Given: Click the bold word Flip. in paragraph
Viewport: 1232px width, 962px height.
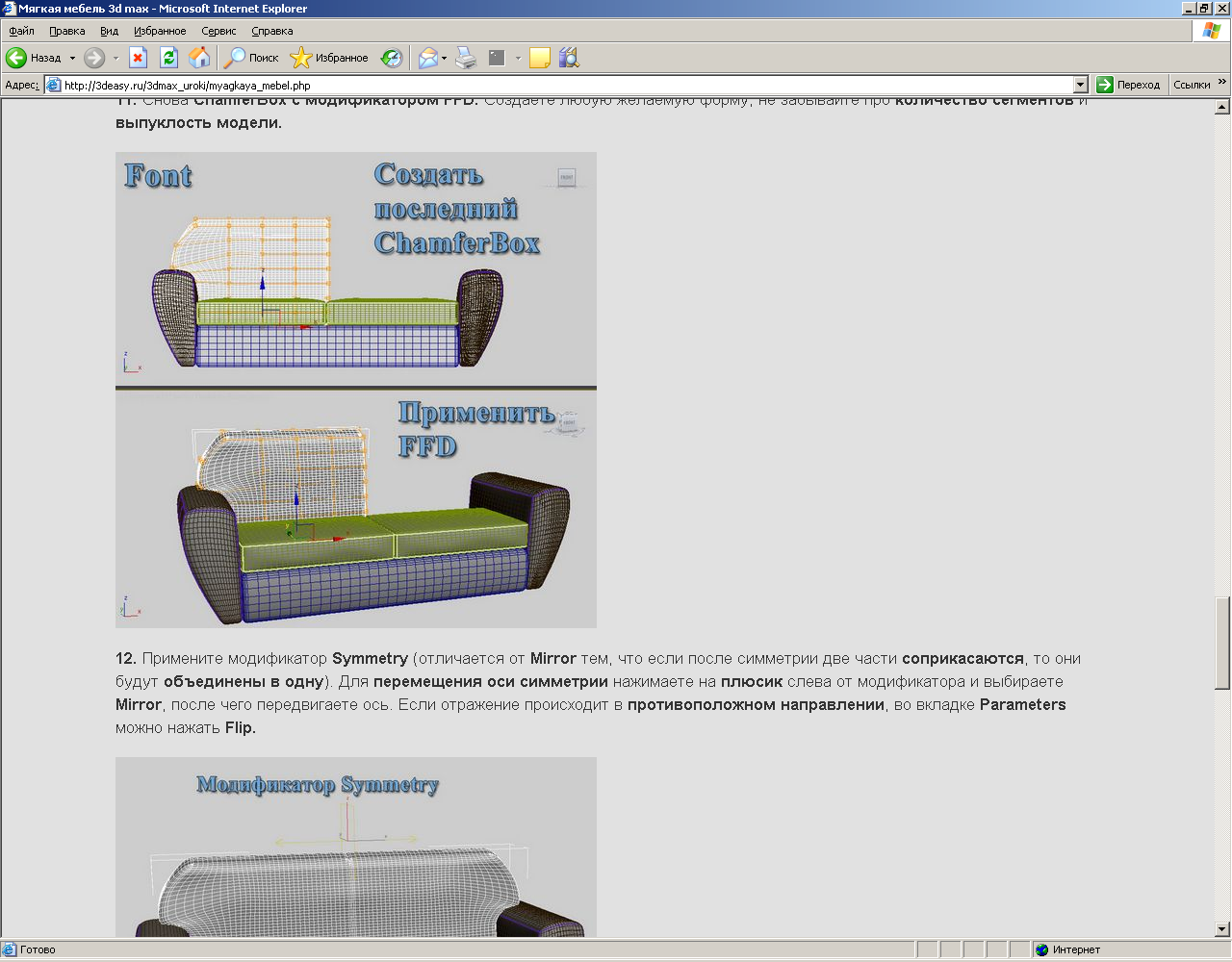Looking at the screenshot, I should [241, 728].
